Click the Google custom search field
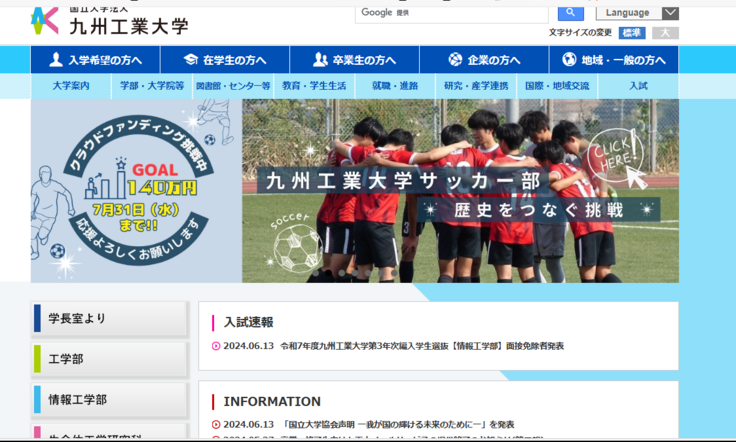This screenshot has width=736, height=442. pos(452,12)
